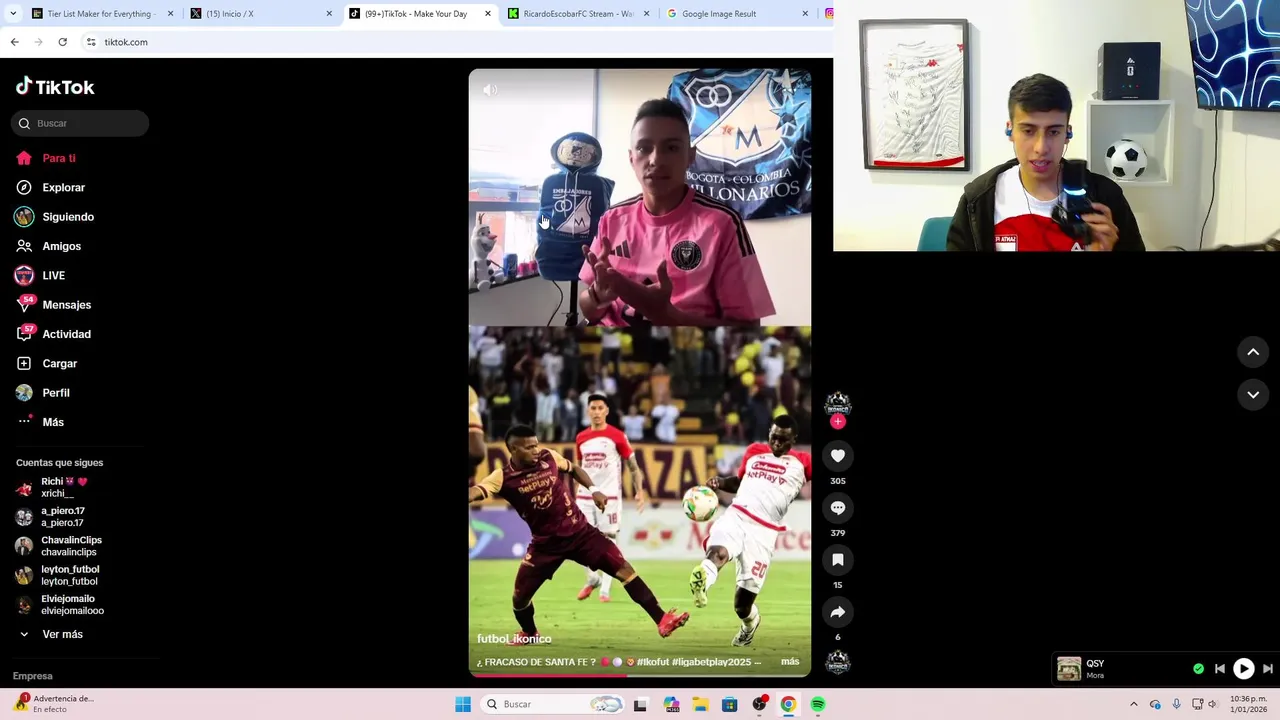The image size is (1280, 720).
Task: Open the Advertencia weather alert widget
Action: click(52, 704)
